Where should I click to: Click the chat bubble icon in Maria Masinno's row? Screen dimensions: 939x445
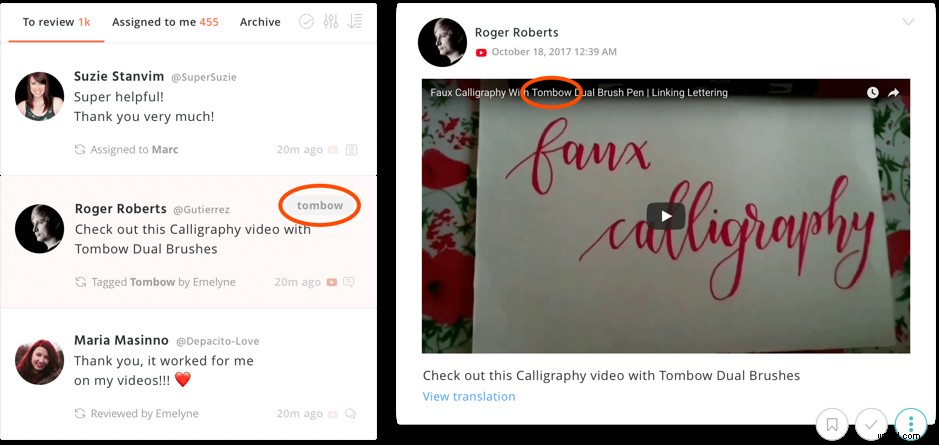[x=352, y=413]
